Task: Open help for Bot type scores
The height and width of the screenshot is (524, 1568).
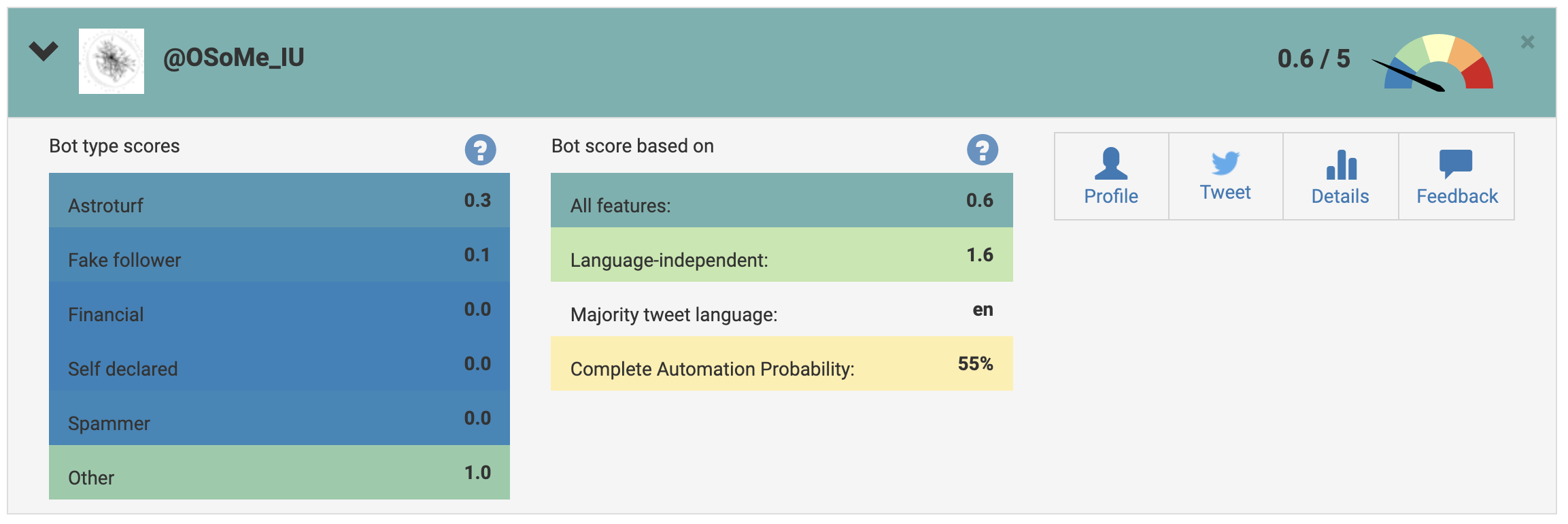Action: pyautogui.click(x=480, y=150)
